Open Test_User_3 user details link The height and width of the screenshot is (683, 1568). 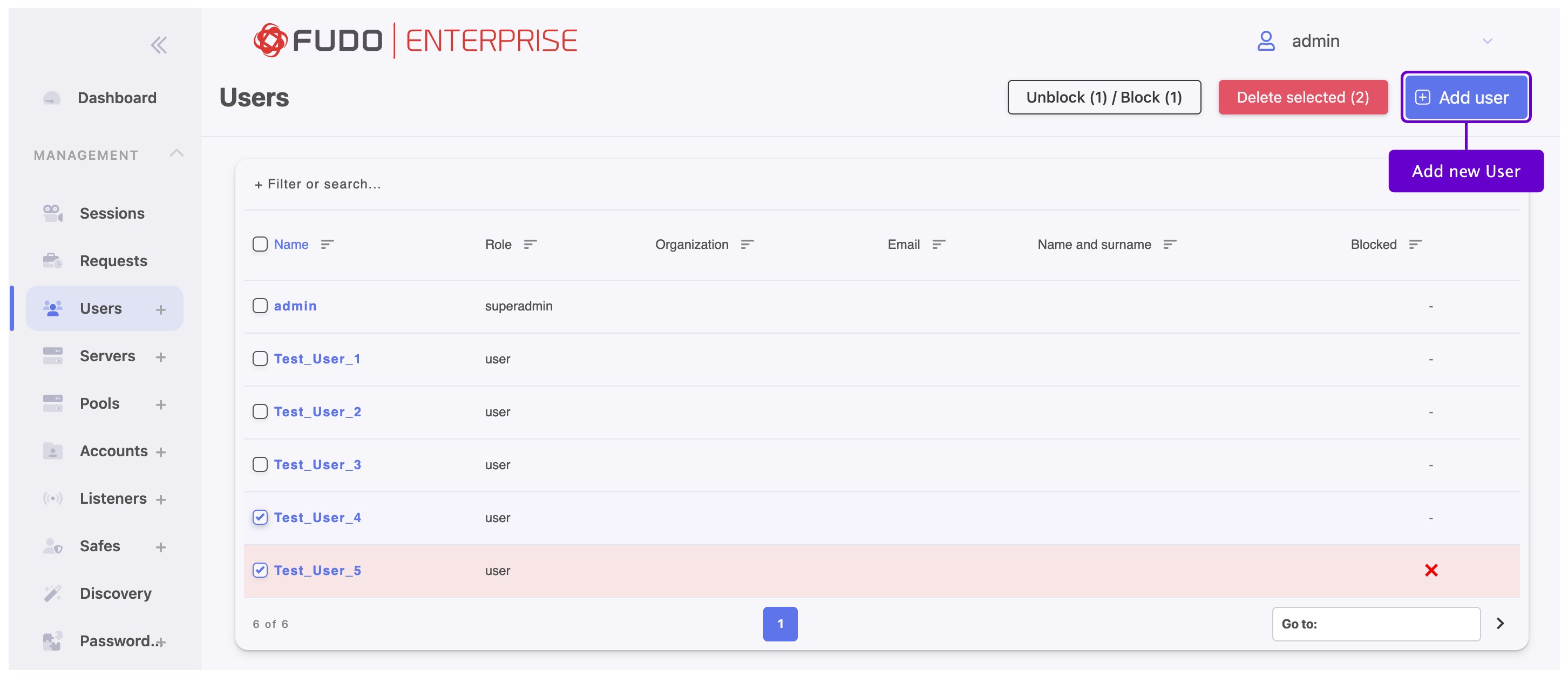[x=317, y=464]
